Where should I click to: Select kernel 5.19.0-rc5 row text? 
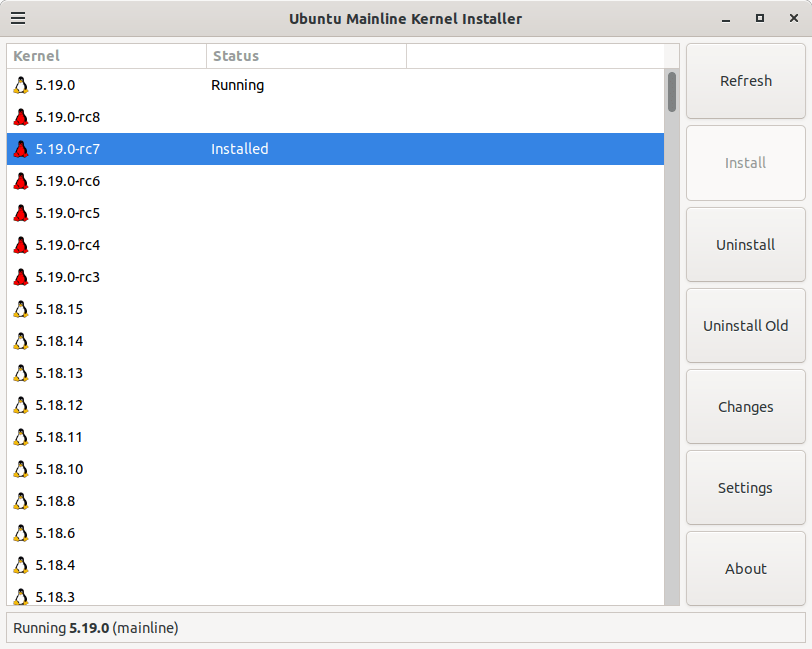pos(67,213)
